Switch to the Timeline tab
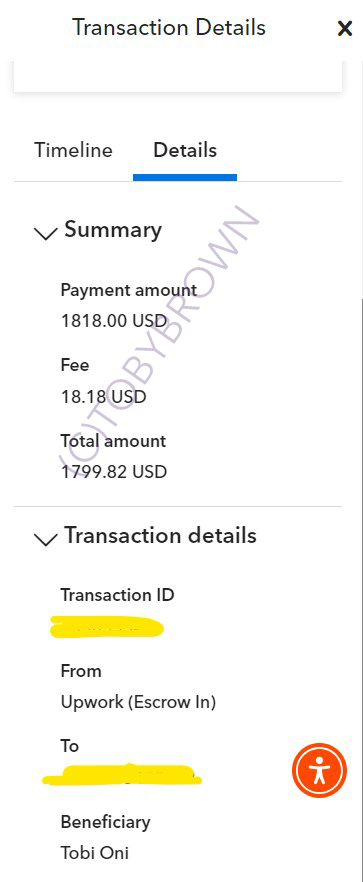363x882 pixels. (73, 151)
